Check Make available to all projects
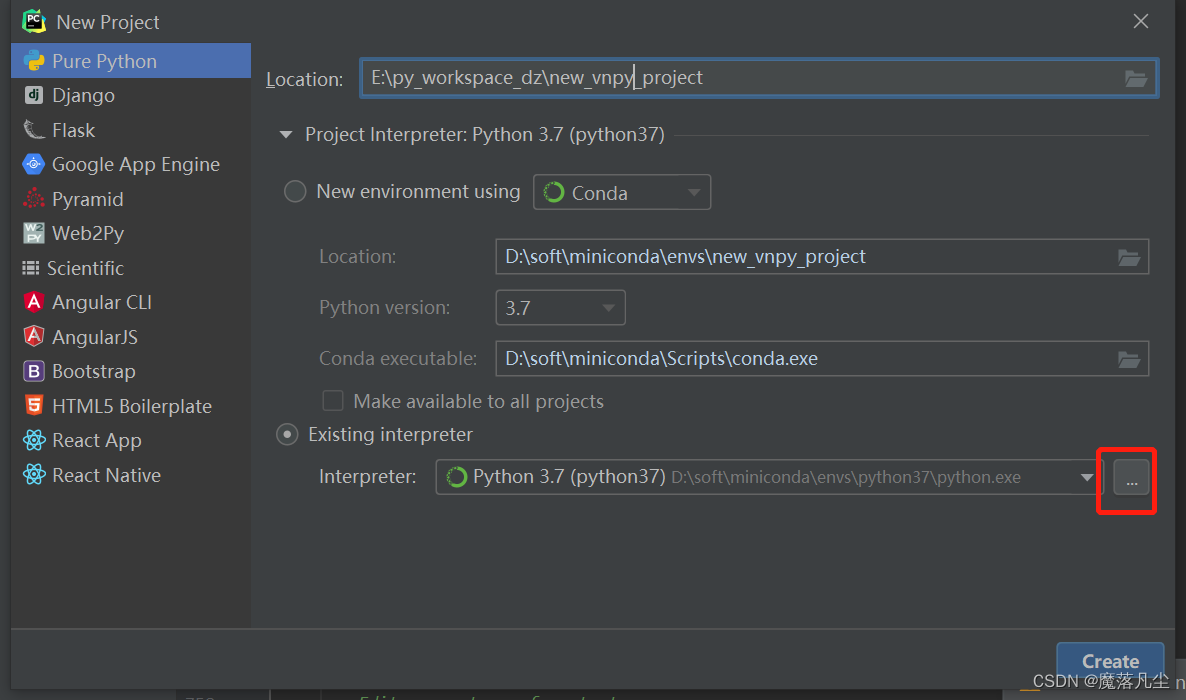This screenshot has width=1186, height=700. (333, 401)
